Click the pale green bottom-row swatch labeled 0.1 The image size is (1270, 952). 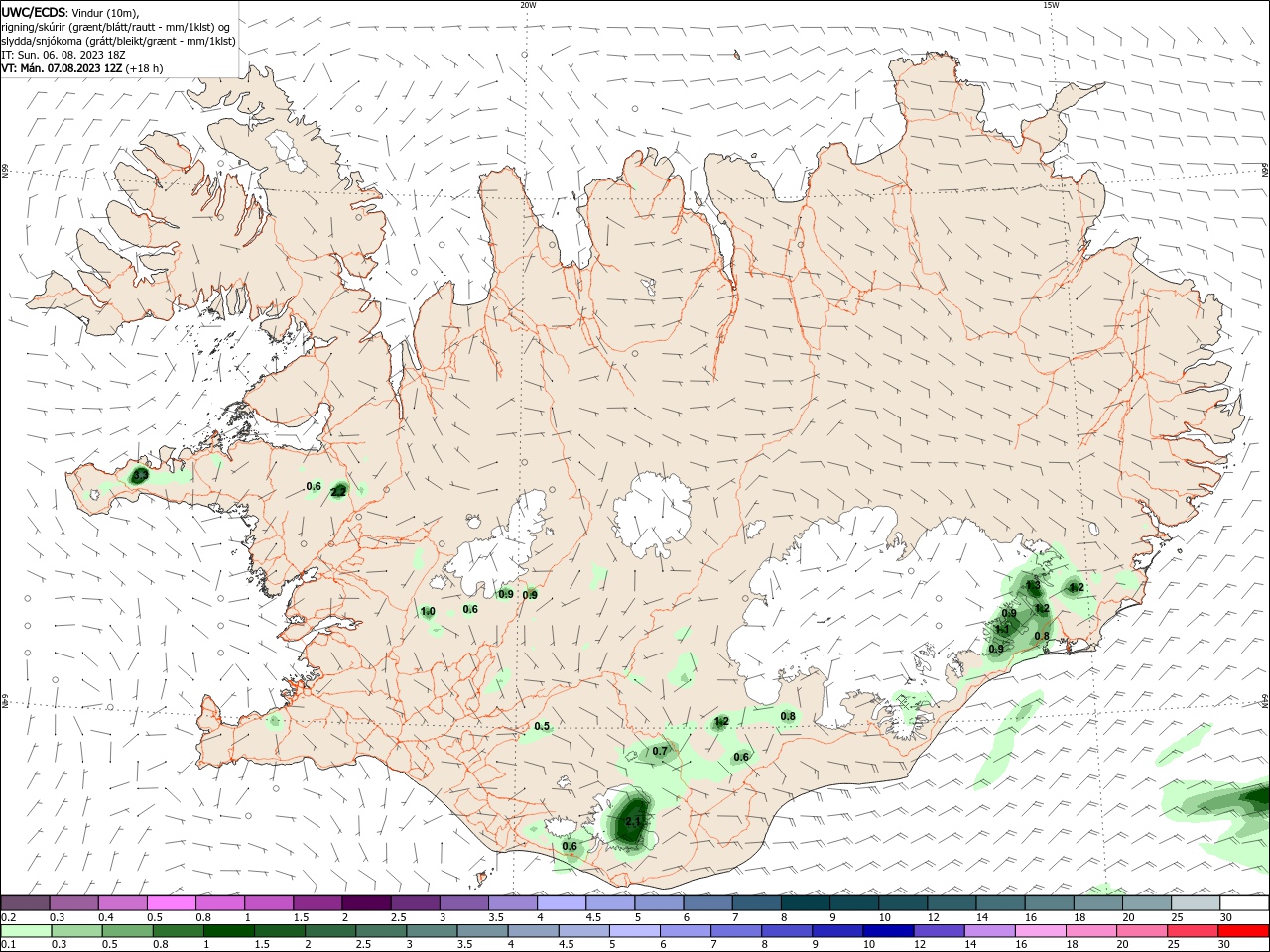tap(28, 931)
